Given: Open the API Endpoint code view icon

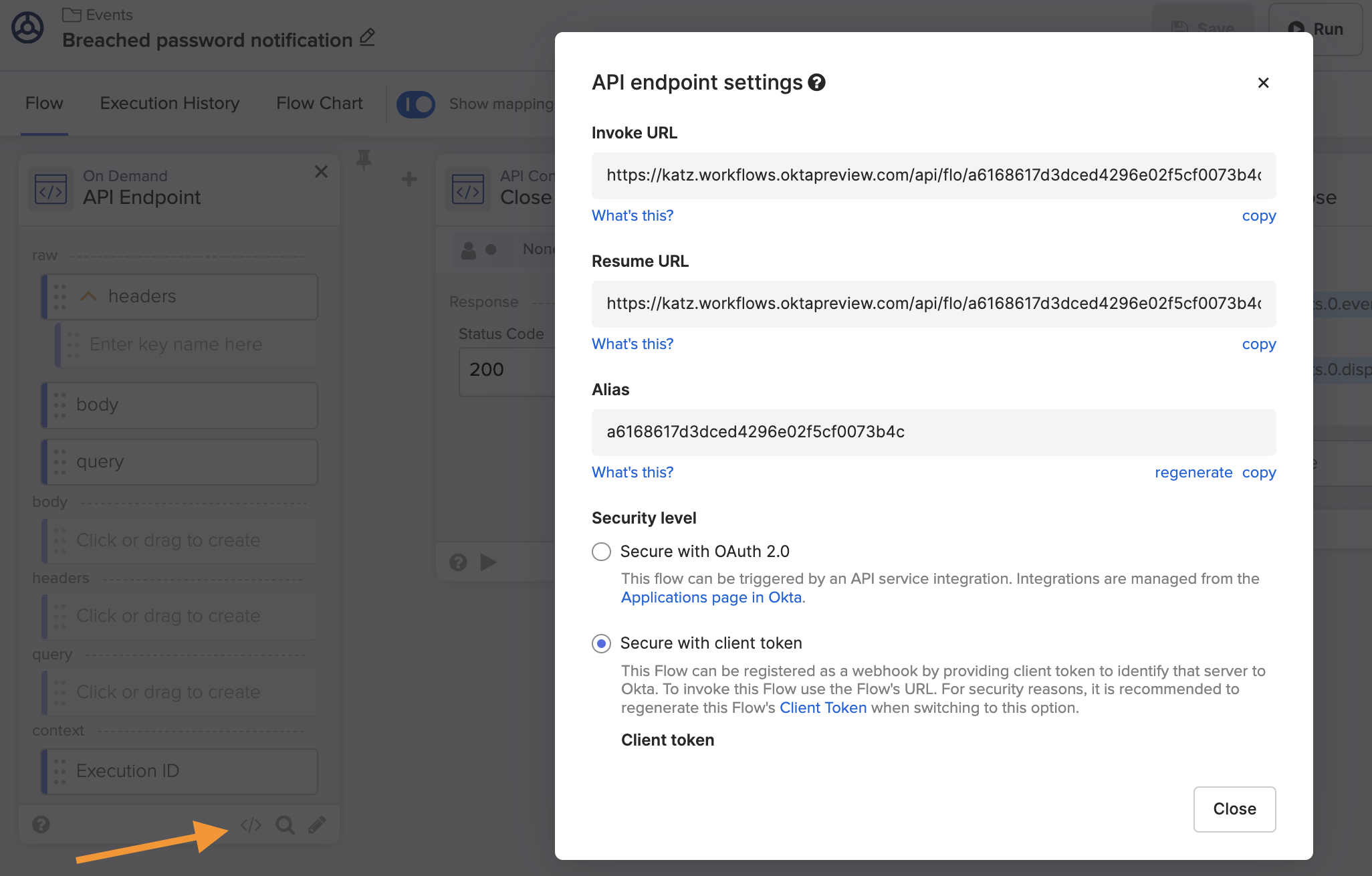Looking at the screenshot, I should tap(251, 825).
